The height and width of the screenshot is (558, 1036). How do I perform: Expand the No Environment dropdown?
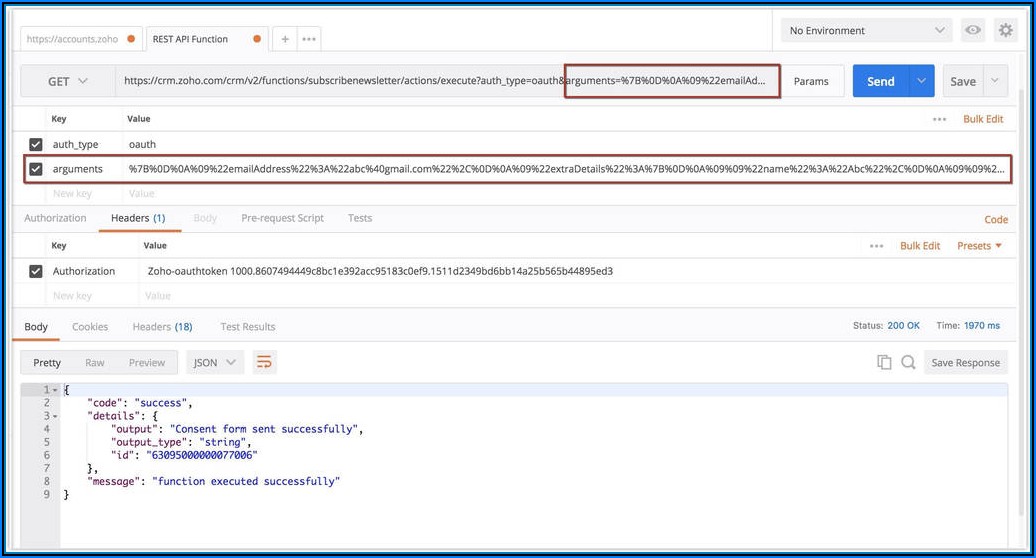click(866, 31)
